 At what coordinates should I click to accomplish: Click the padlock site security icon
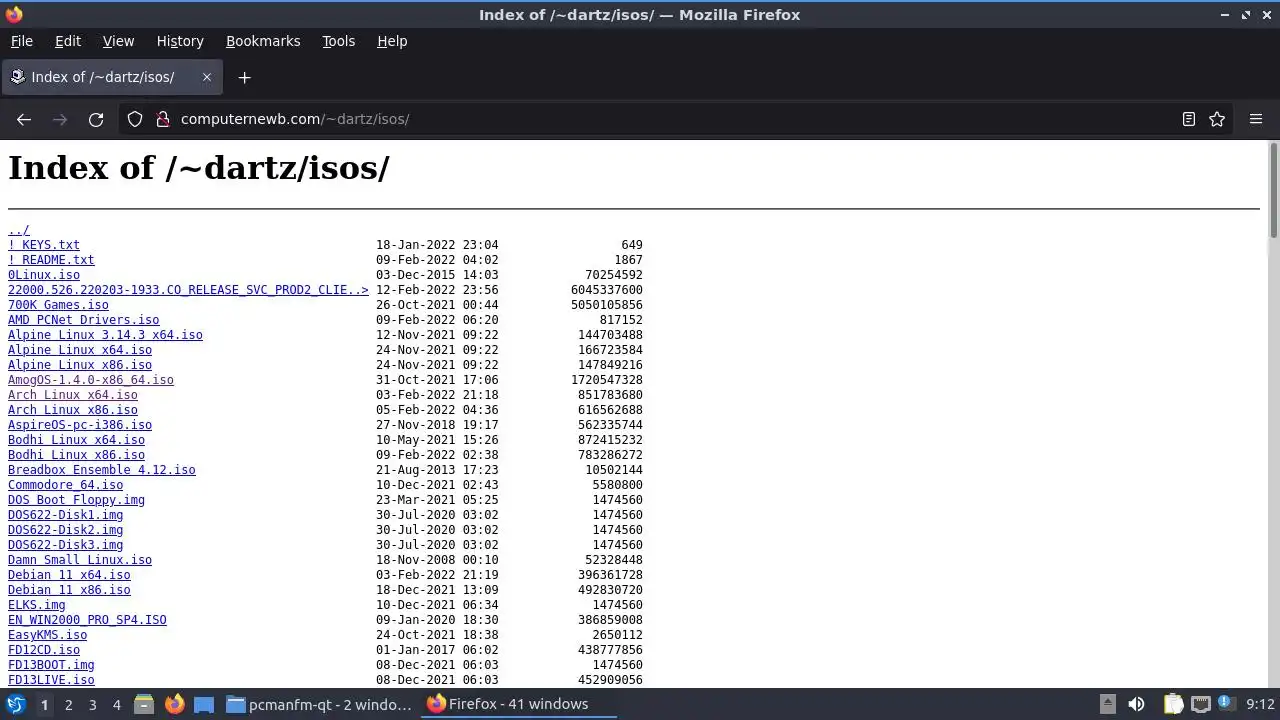coord(163,119)
